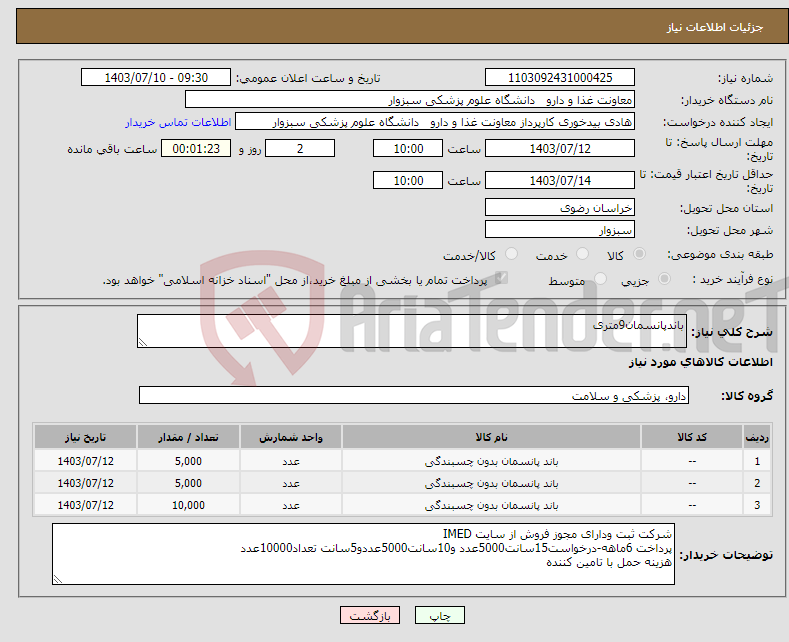
Task: Click quantity 5,000 in row 1
Action: pos(188,461)
